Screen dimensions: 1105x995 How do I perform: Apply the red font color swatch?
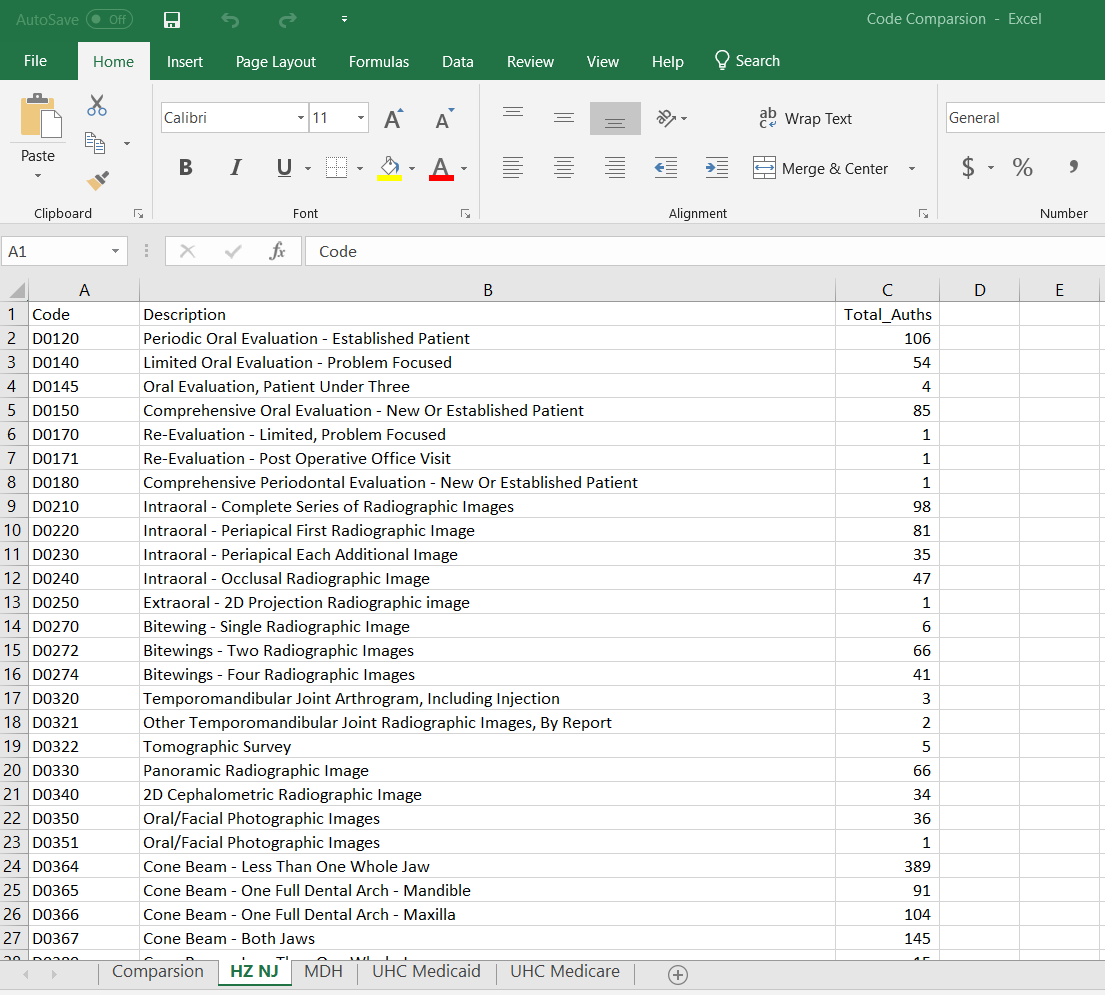pos(440,176)
